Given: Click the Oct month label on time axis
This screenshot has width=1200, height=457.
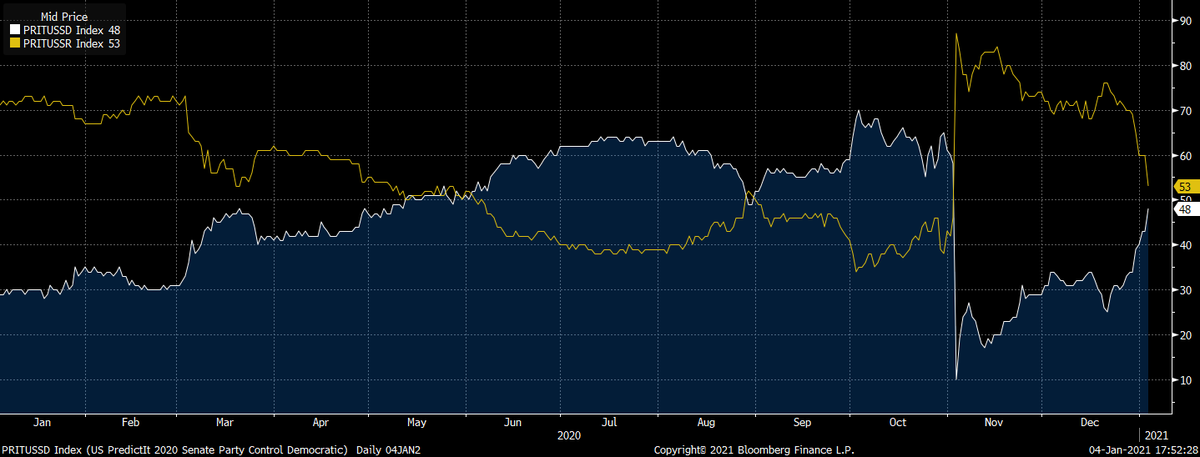Looking at the screenshot, I should 897,422.
